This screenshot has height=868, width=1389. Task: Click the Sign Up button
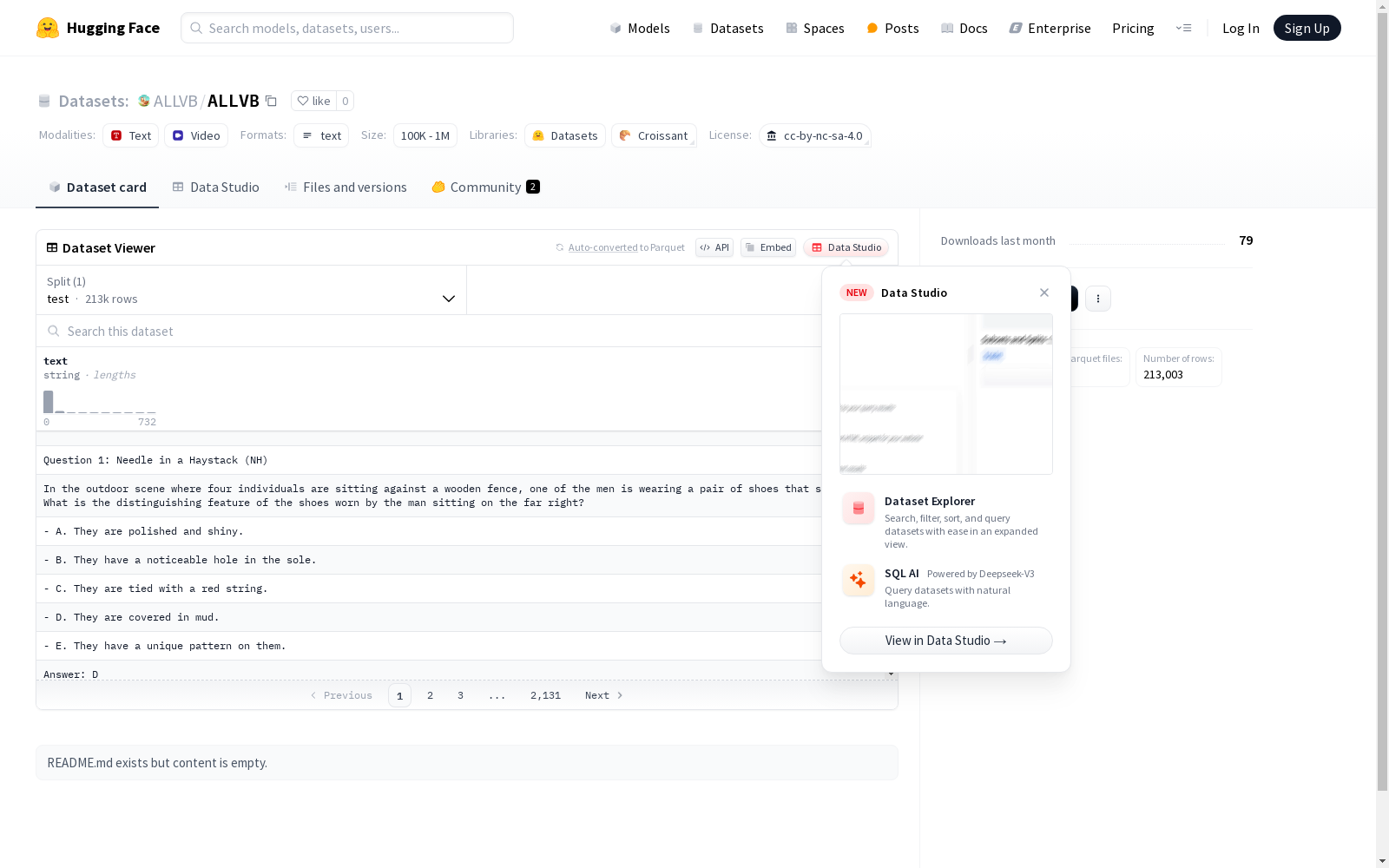click(x=1307, y=28)
